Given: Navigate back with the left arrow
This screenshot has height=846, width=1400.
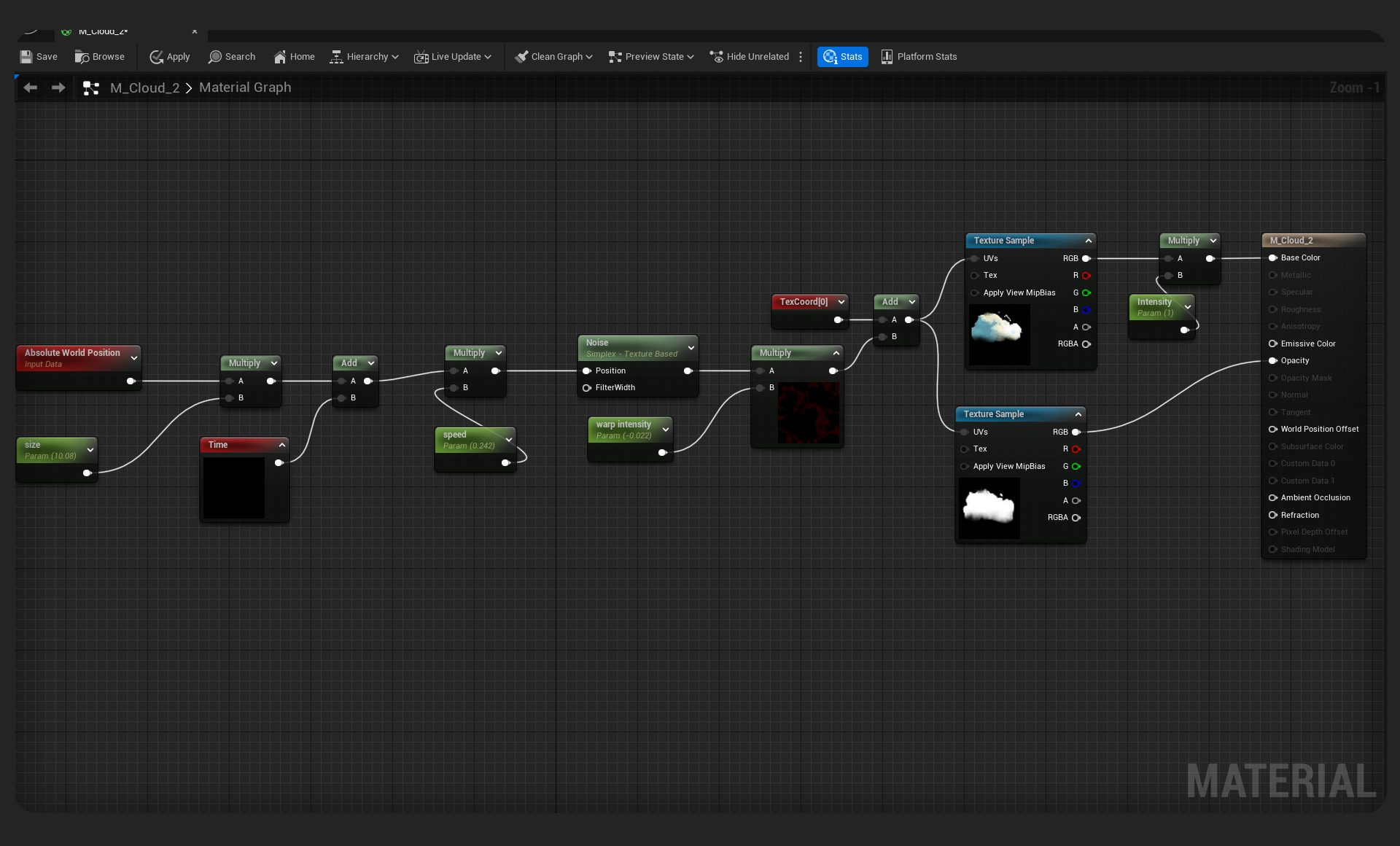Looking at the screenshot, I should tap(30, 88).
